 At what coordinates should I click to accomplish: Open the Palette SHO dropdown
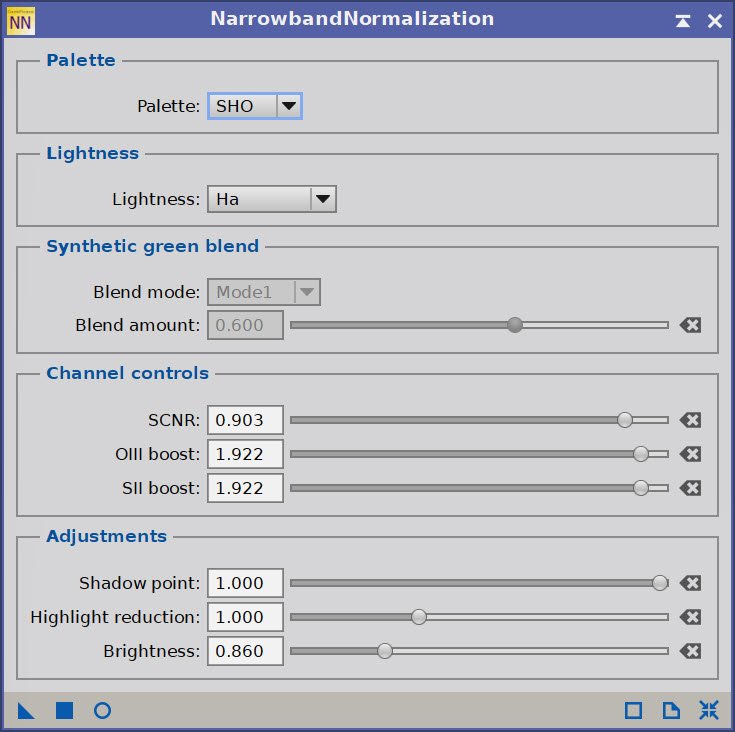[255, 106]
